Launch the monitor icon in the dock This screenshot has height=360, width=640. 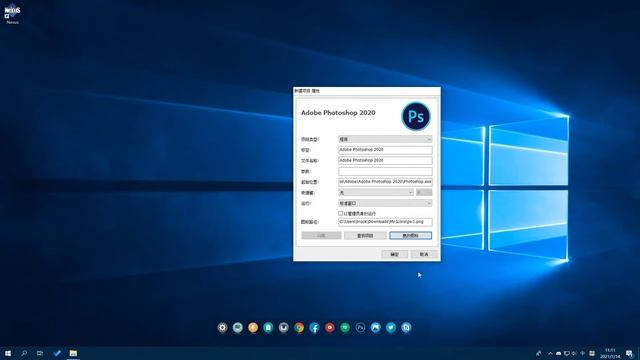[238, 327]
